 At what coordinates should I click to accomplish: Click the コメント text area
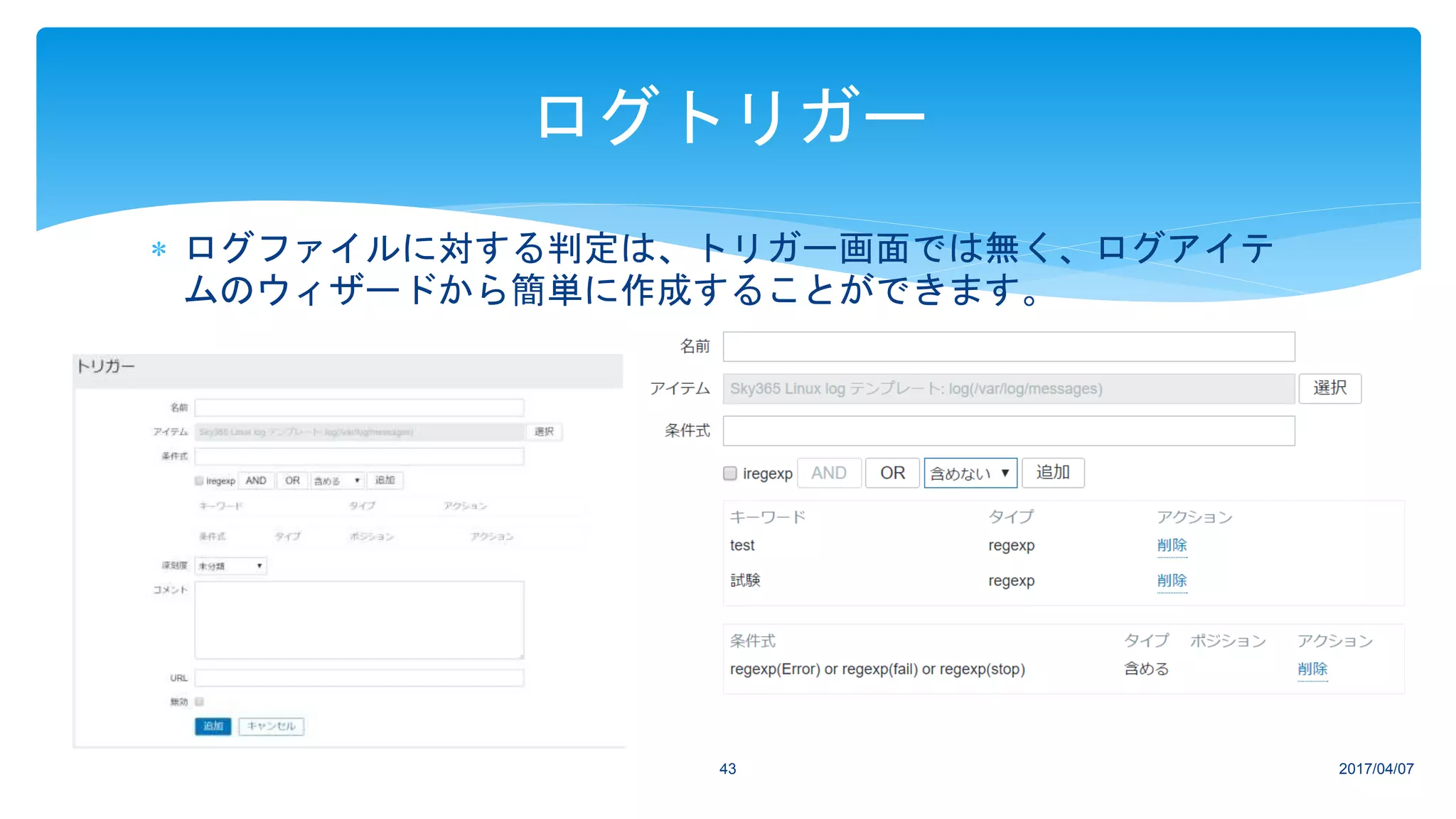pyautogui.click(x=359, y=620)
